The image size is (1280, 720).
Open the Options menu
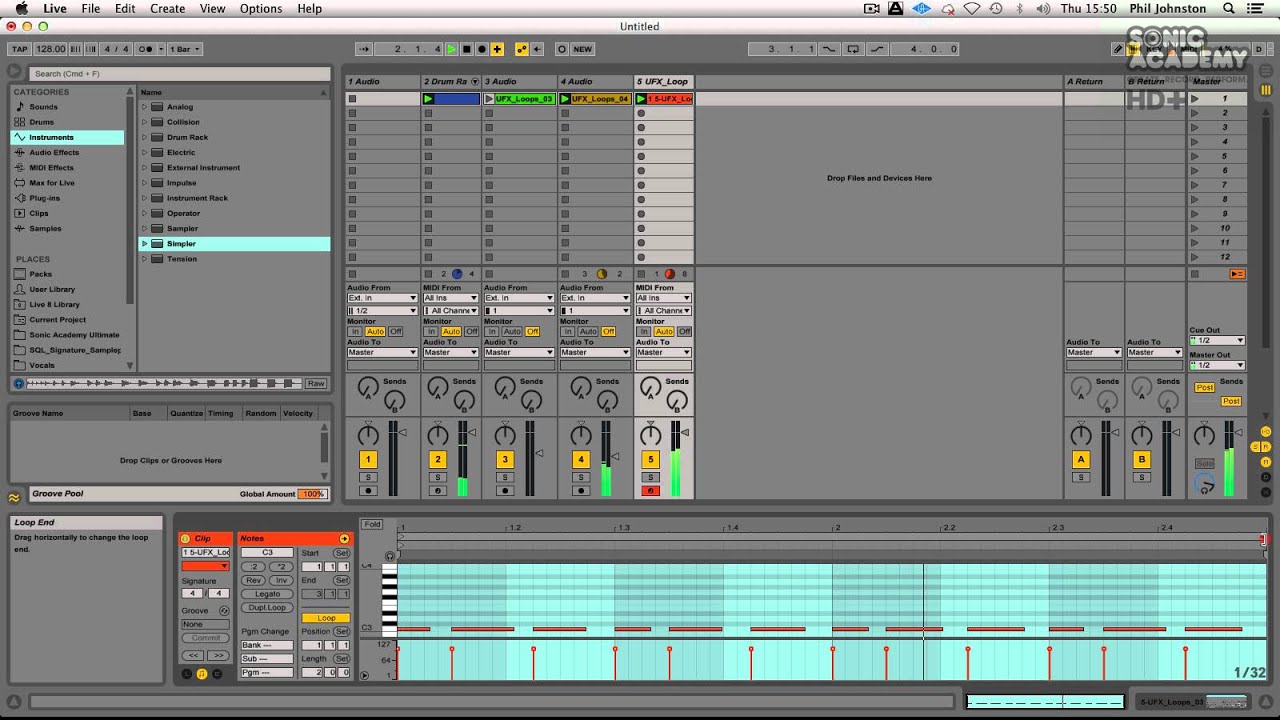[261, 9]
